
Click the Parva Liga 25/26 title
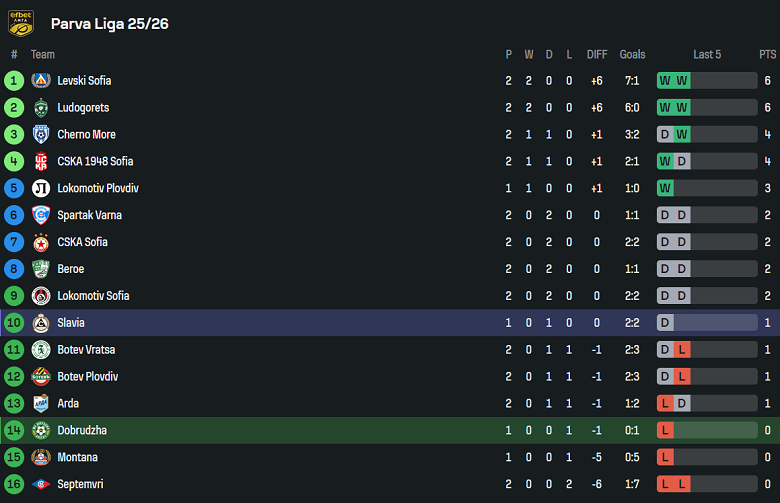click(109, 24)
